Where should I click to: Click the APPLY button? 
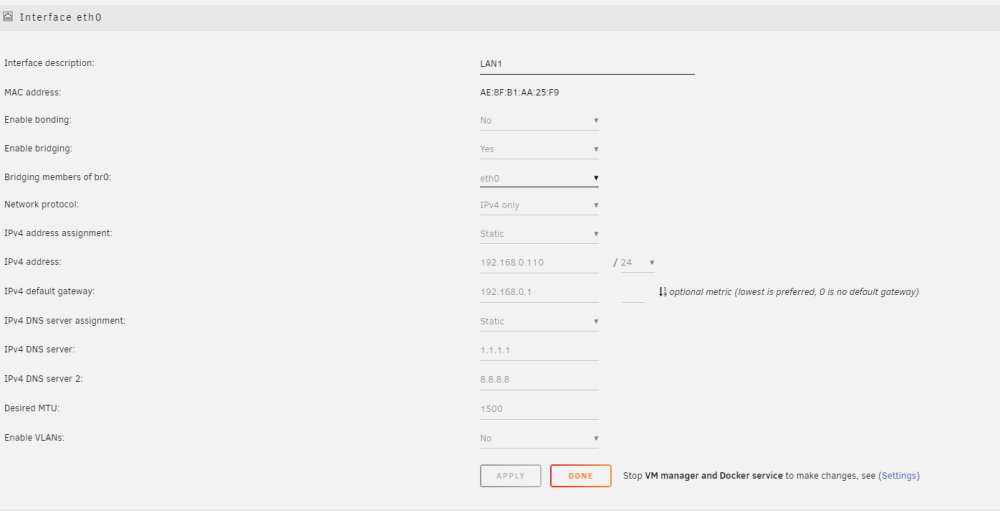510,476
